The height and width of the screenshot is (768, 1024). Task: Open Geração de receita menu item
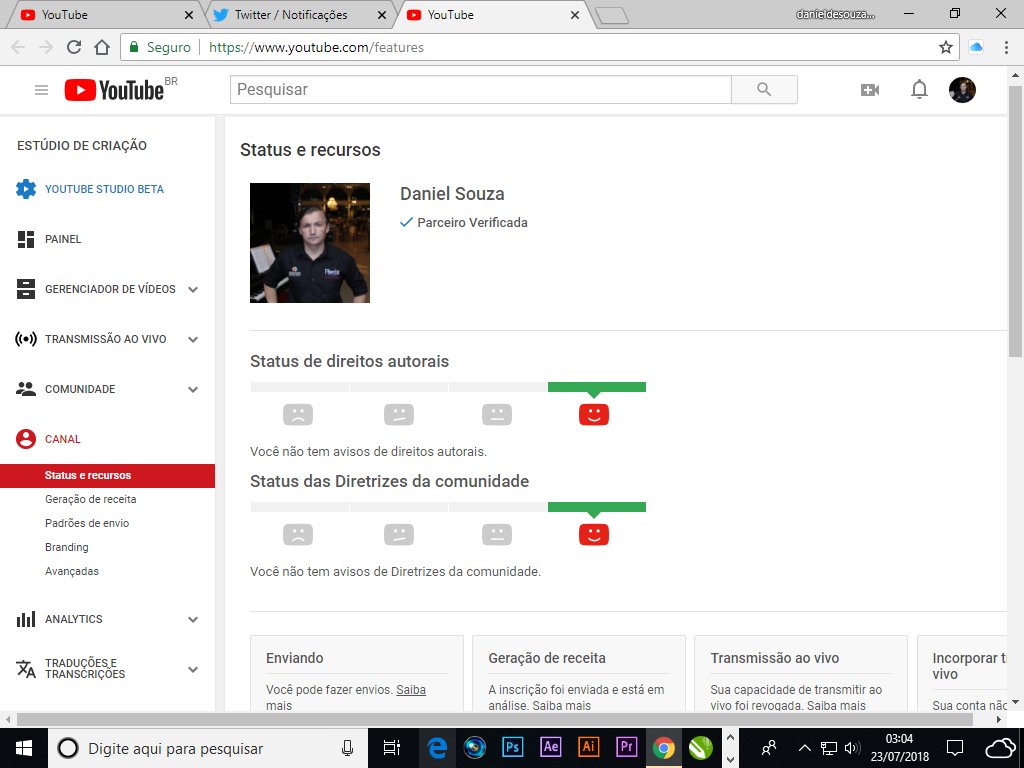pyautogui.click(x=91, y=499)
